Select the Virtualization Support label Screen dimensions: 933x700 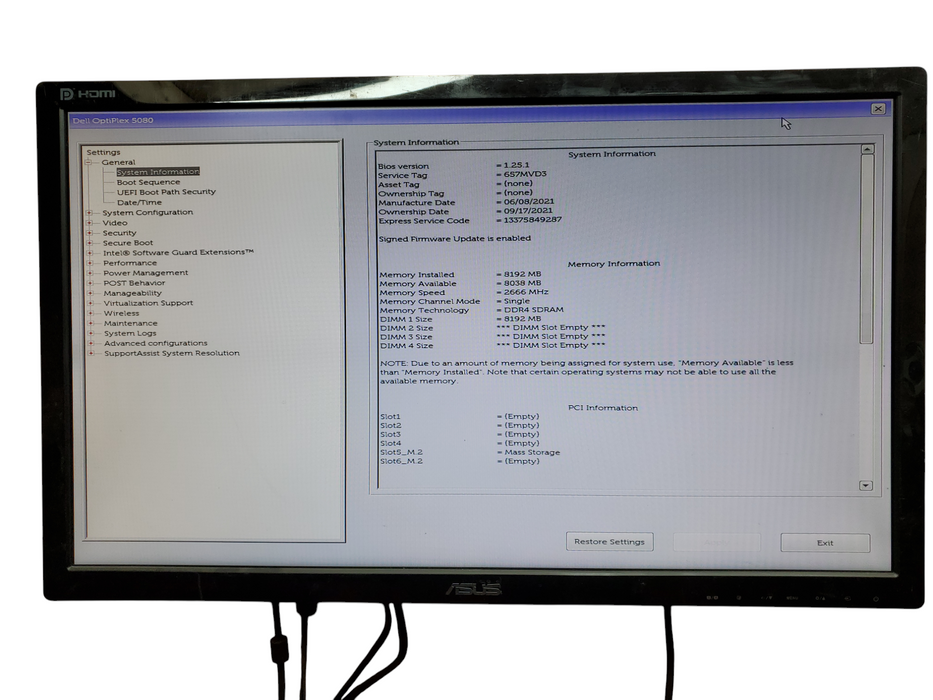149,303
